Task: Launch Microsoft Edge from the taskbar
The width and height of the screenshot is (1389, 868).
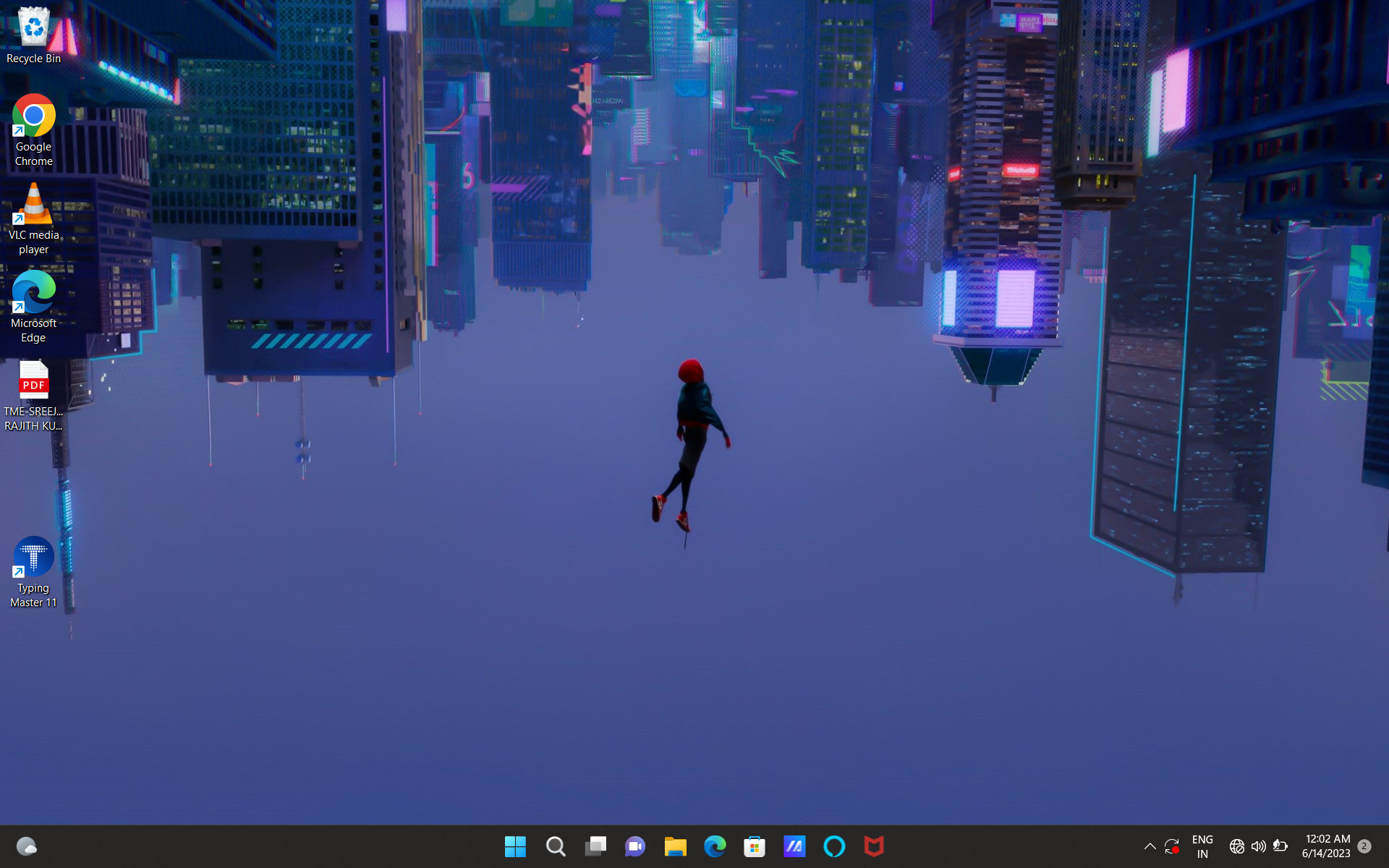Action: 715,846
